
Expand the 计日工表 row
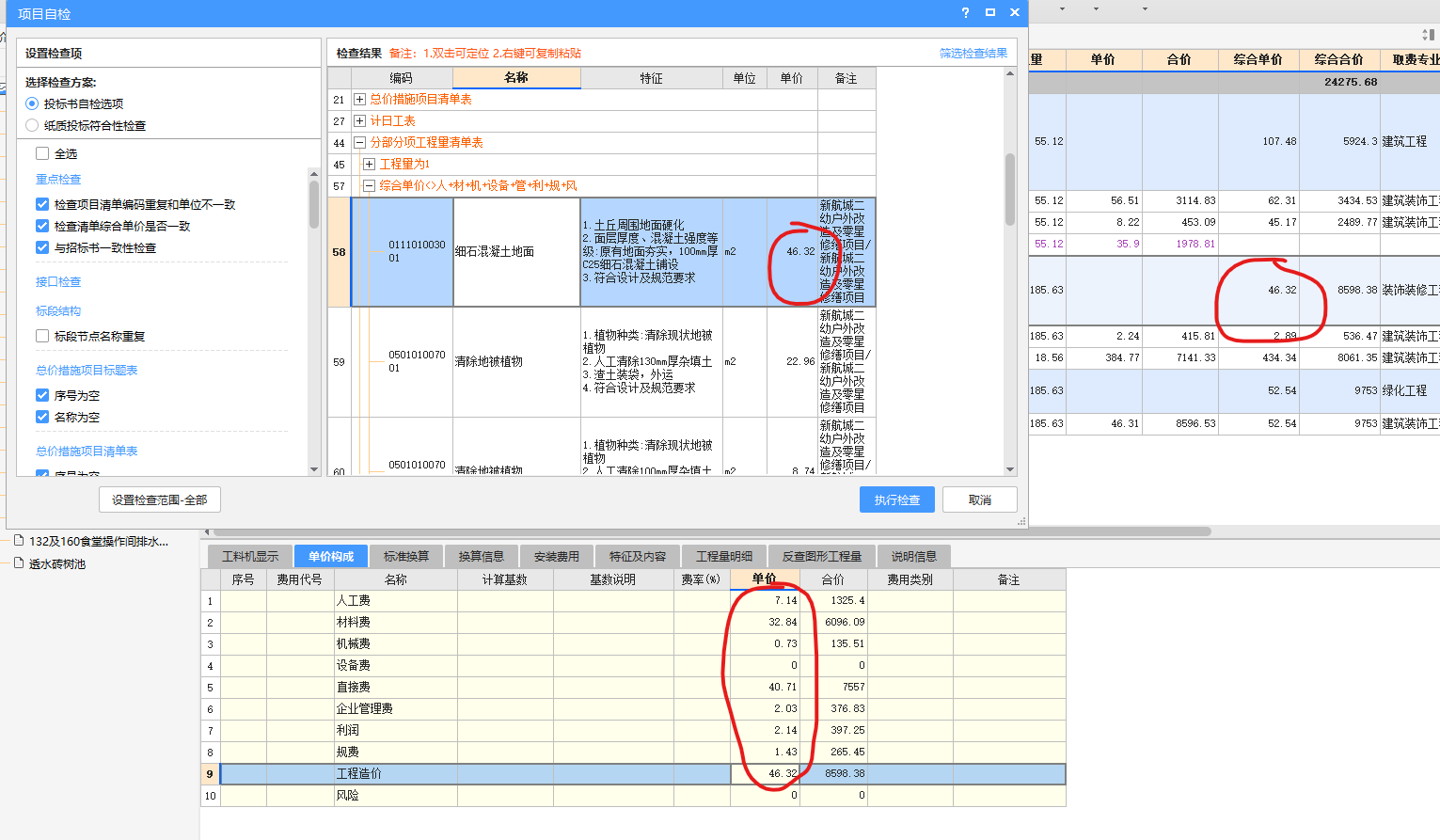[x=359, y=120]
